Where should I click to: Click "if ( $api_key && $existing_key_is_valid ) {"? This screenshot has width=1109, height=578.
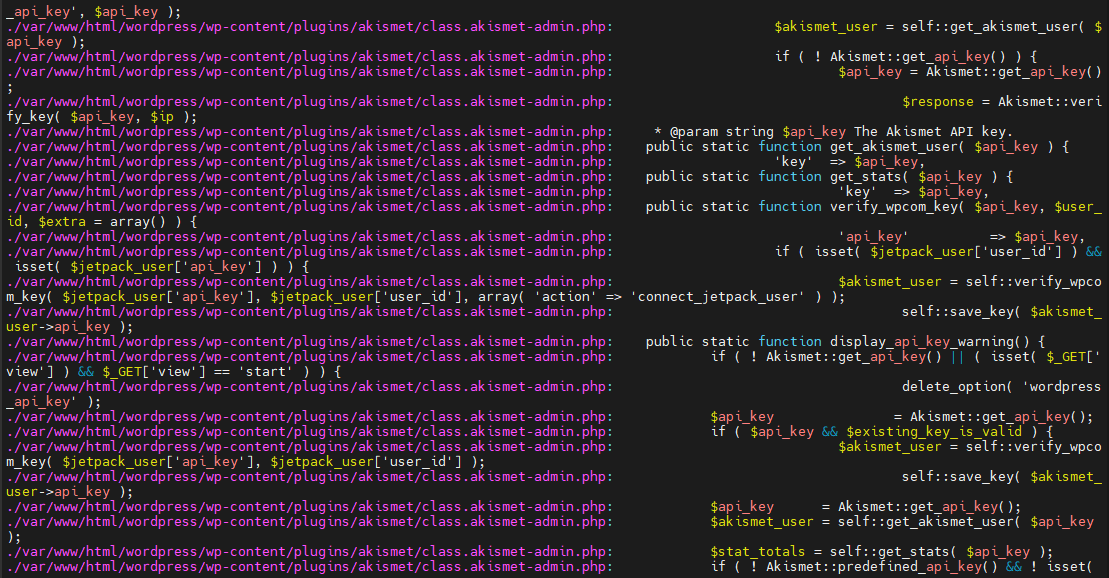click(882, 432)
